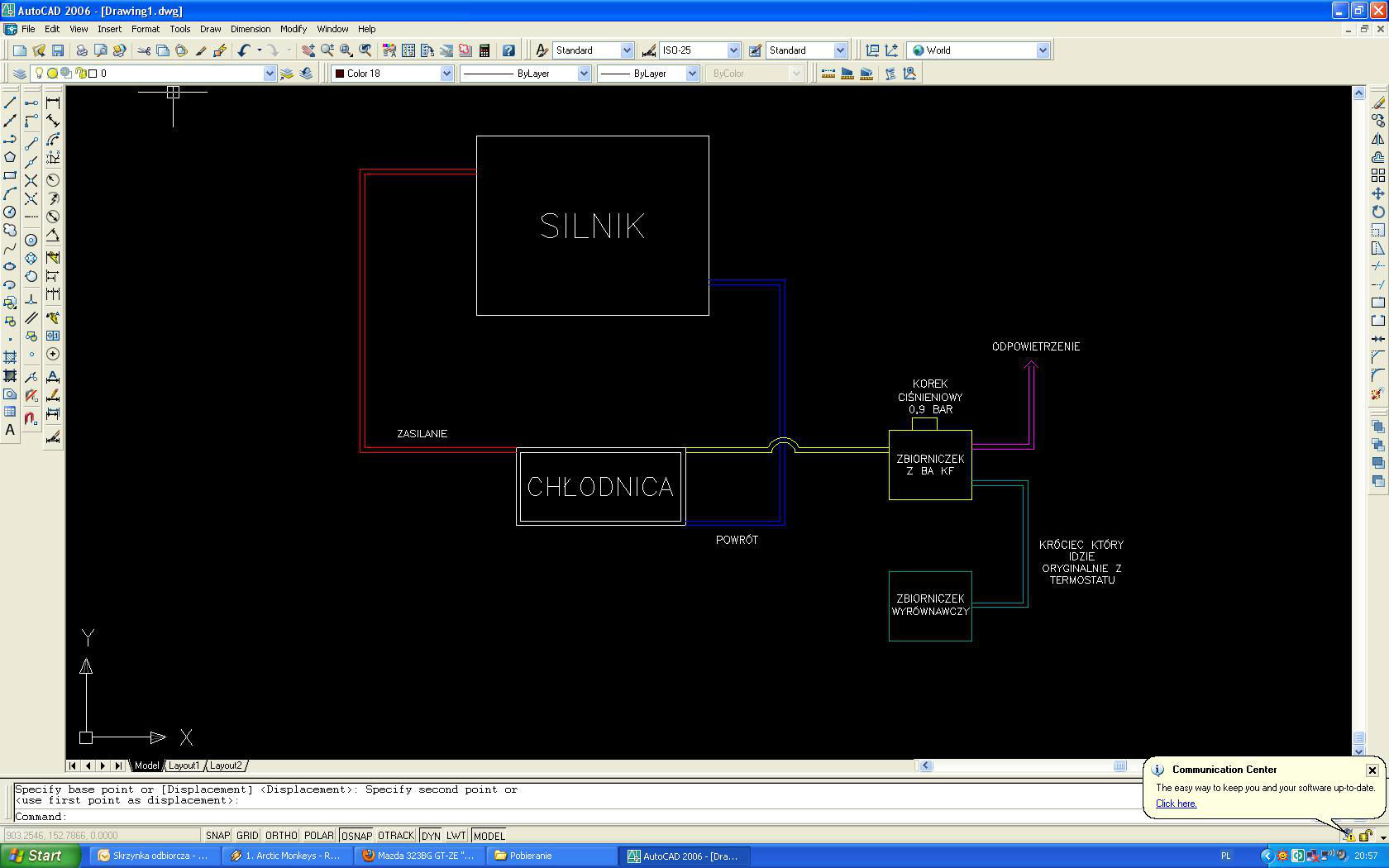Click the Undo arrow icon

(243, 50)
